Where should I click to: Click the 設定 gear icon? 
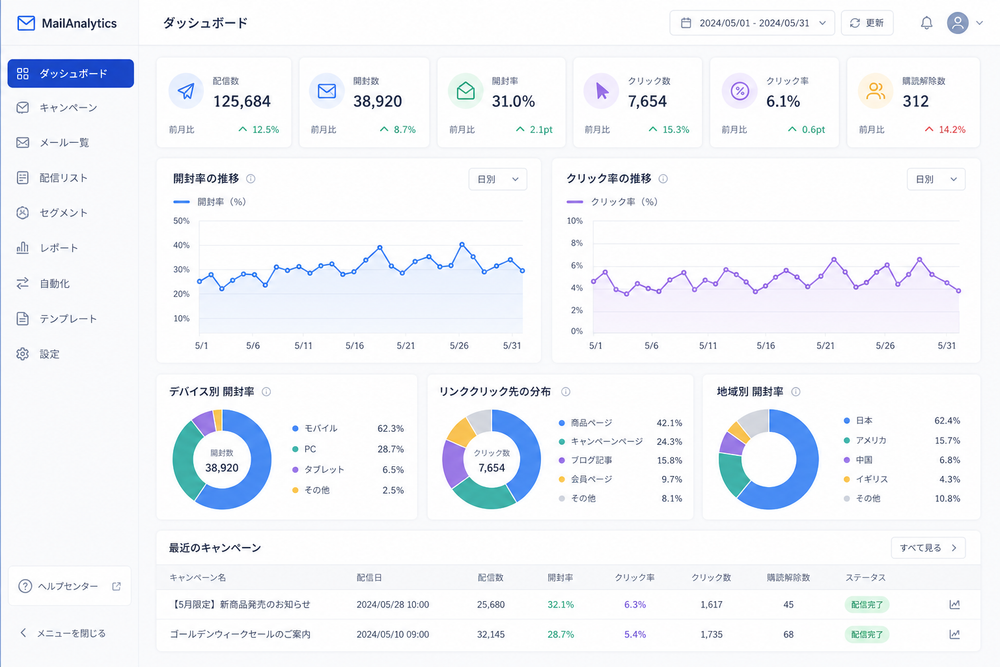click(22, 354)
